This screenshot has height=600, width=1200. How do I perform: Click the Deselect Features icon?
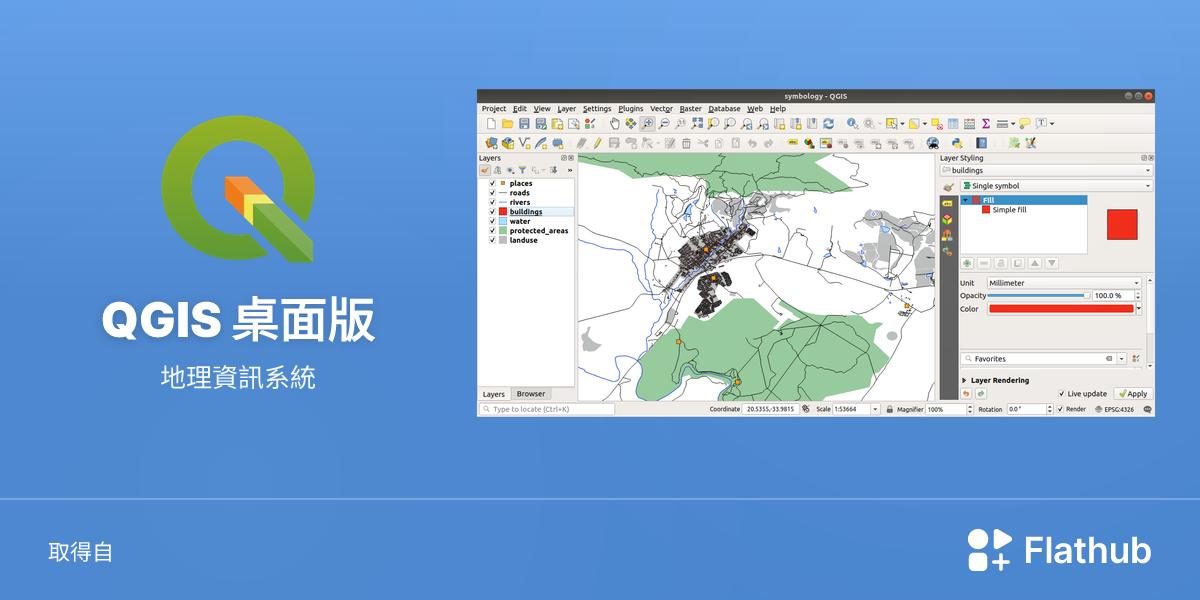[x=937, y=123]
